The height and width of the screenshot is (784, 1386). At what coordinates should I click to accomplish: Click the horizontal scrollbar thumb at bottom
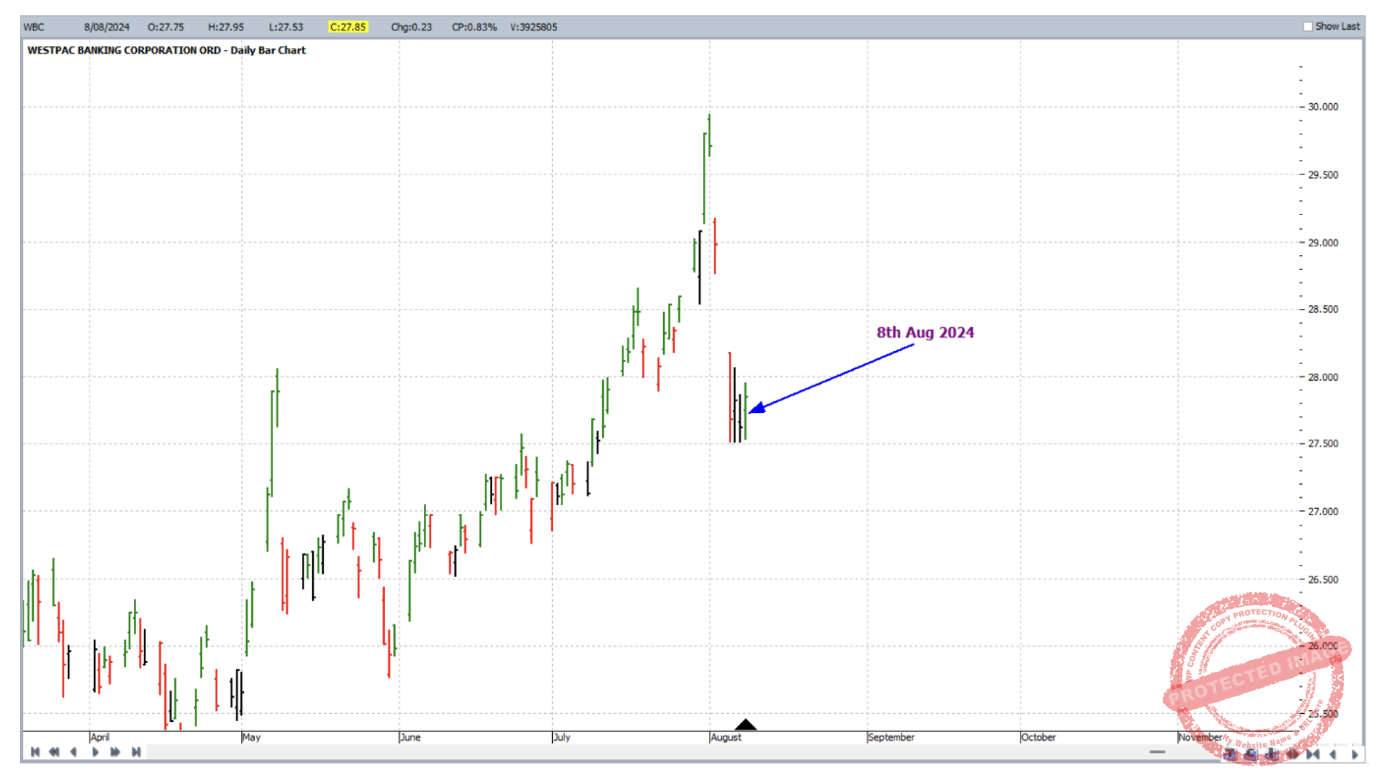click(x=1157, y=752)
